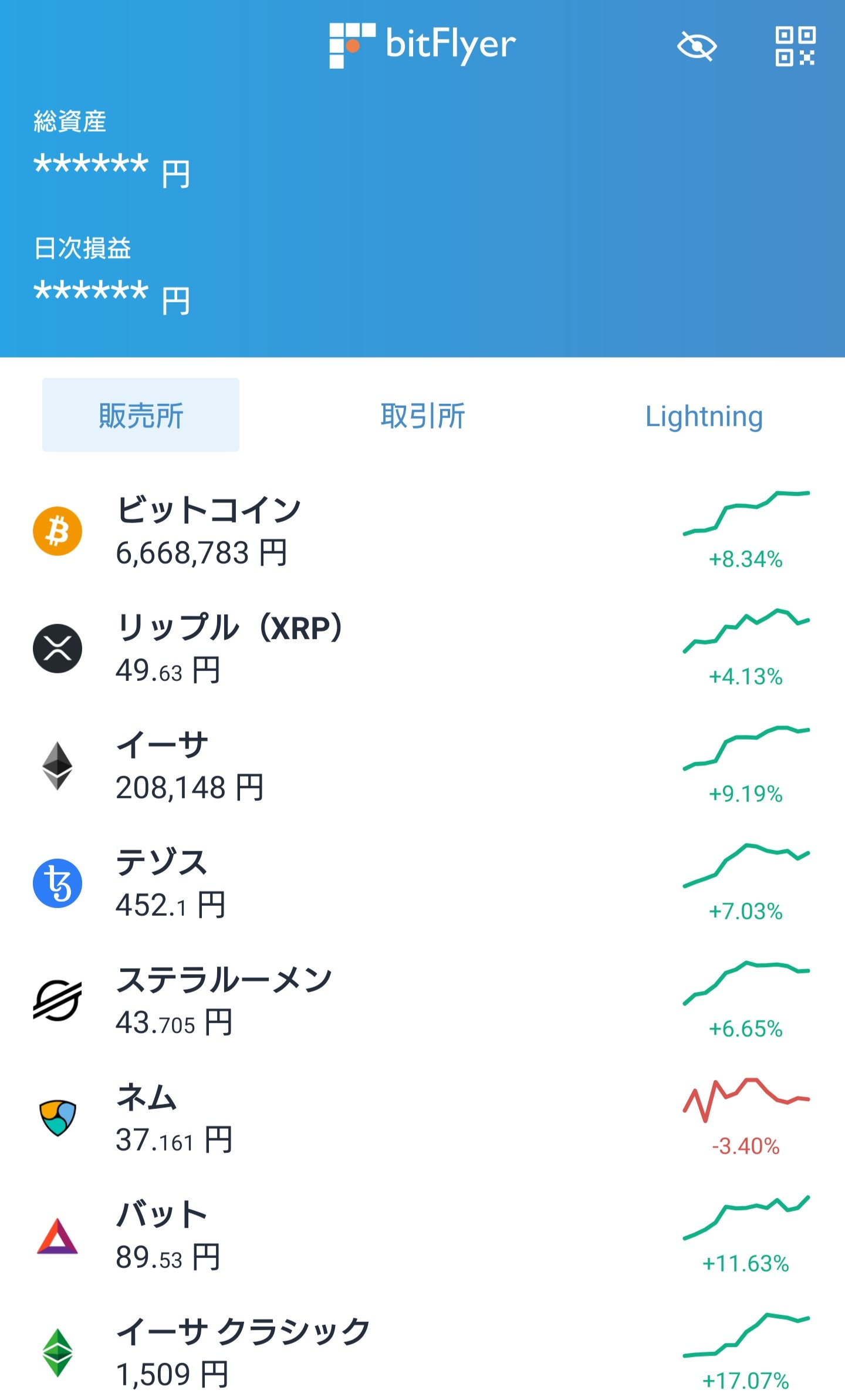The width and height of the screenshot is (845, 1400).
Task: Open the QR code scanner
Action: pos(795,46)
